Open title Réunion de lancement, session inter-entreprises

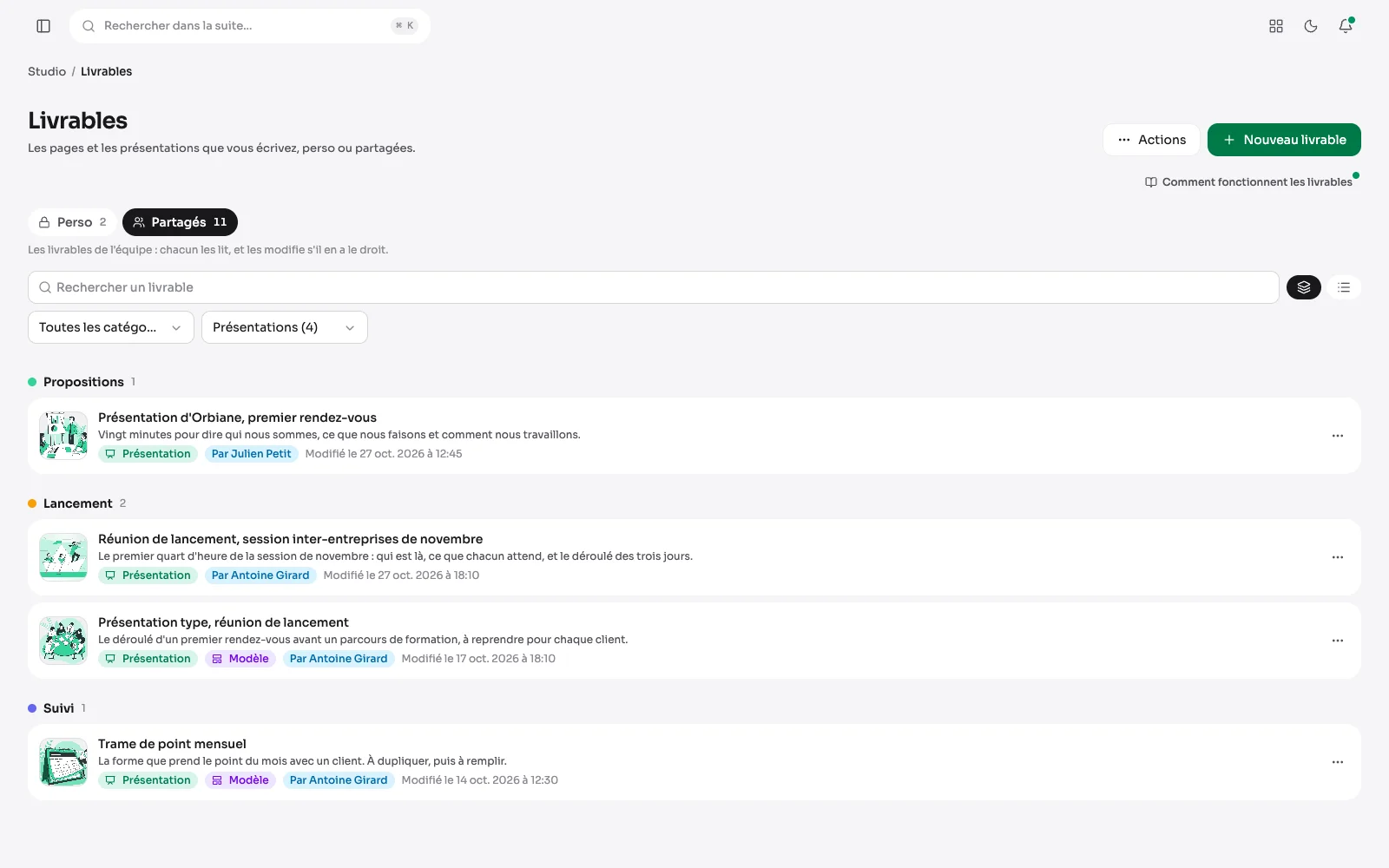coord(290,539)
